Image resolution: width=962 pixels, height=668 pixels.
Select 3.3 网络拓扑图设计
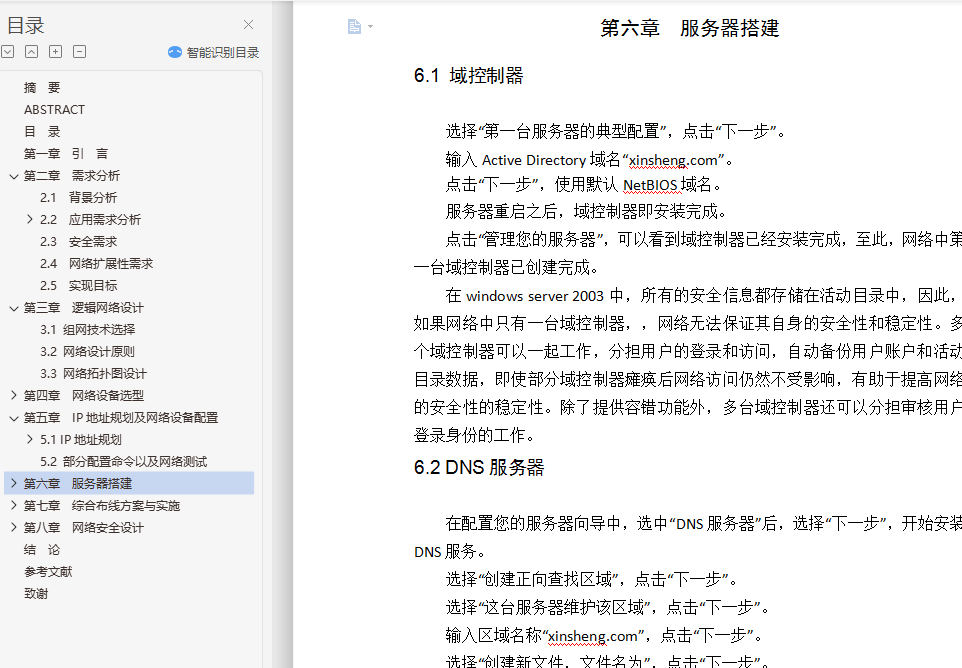[93, 374]
